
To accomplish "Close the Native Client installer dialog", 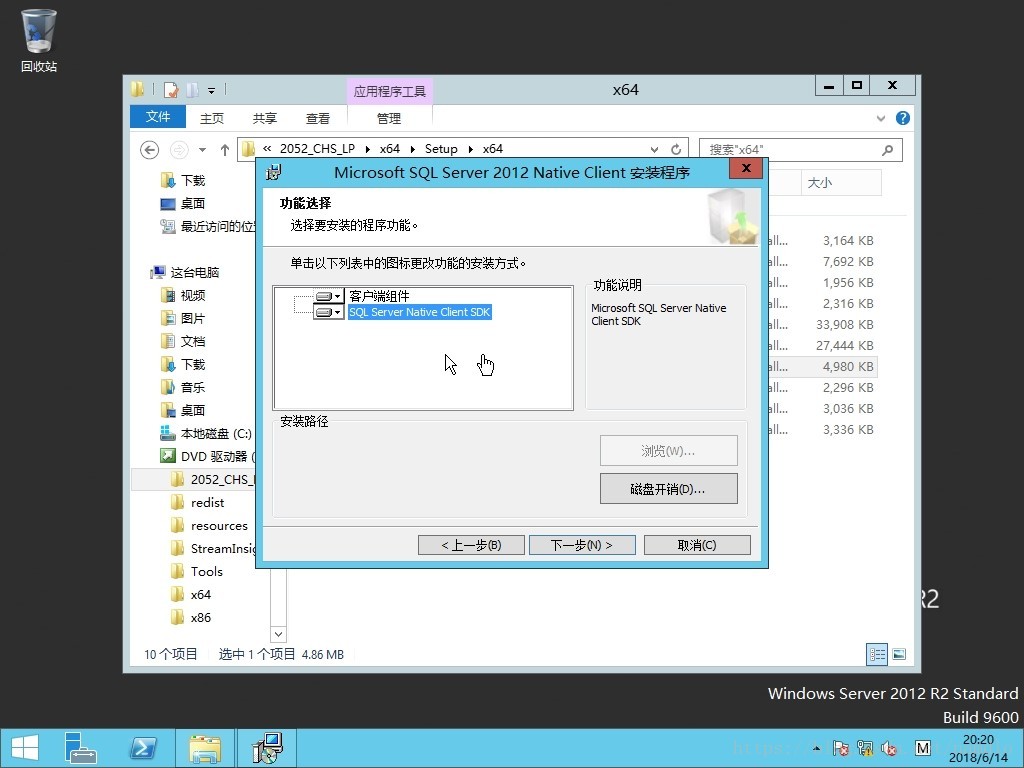I will click(x=747, y=168).
